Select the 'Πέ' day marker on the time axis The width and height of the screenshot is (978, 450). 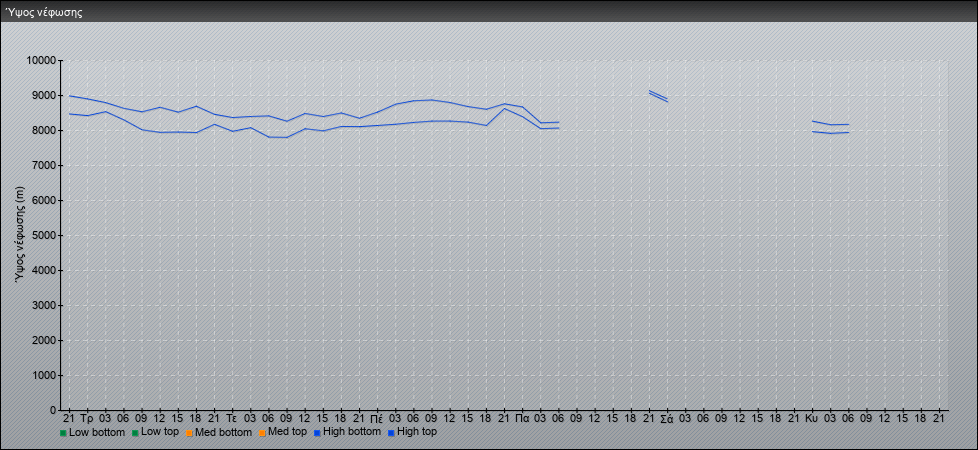(377, 418)
